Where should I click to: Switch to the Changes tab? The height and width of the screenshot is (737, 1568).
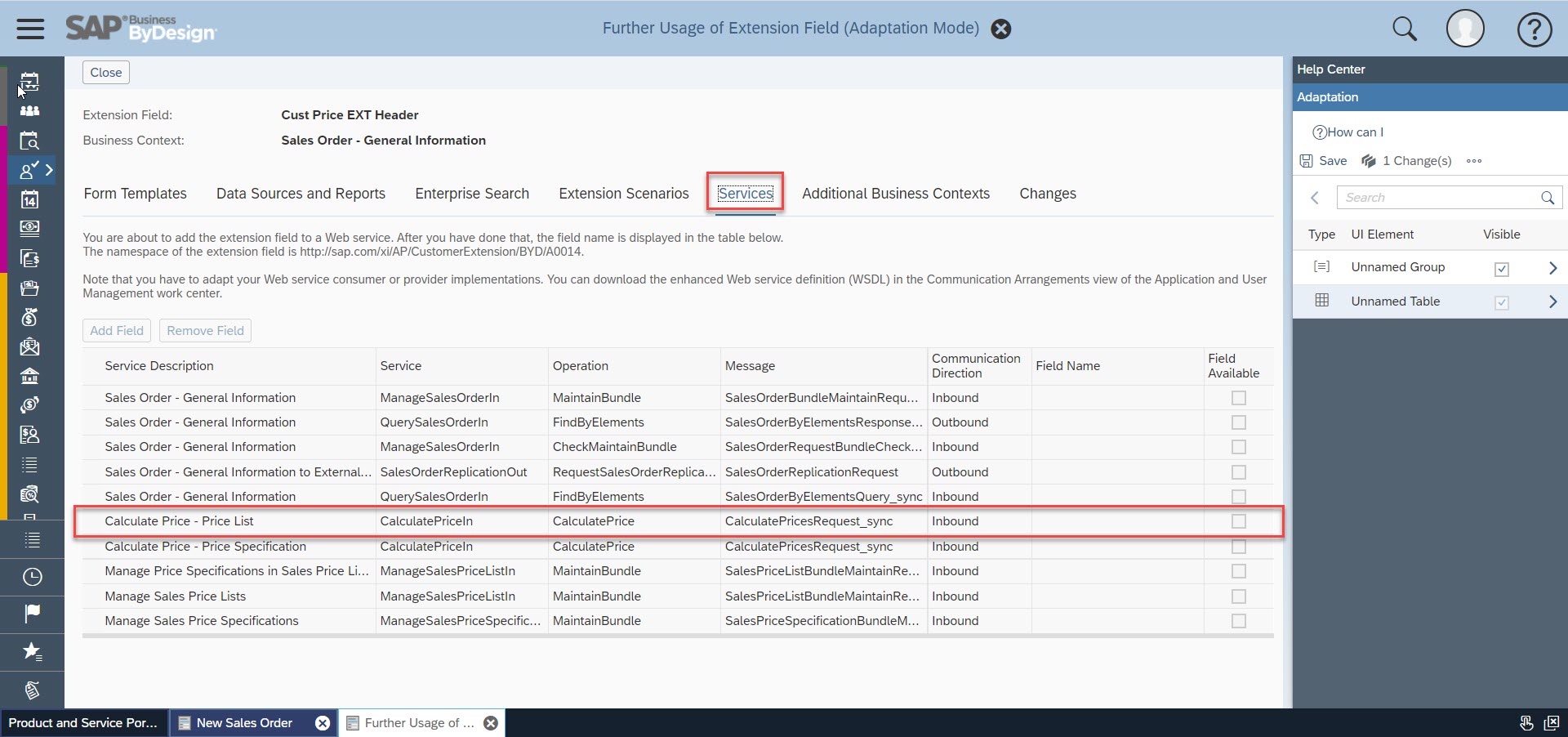pyautogui.click(x=1047, y=194)
